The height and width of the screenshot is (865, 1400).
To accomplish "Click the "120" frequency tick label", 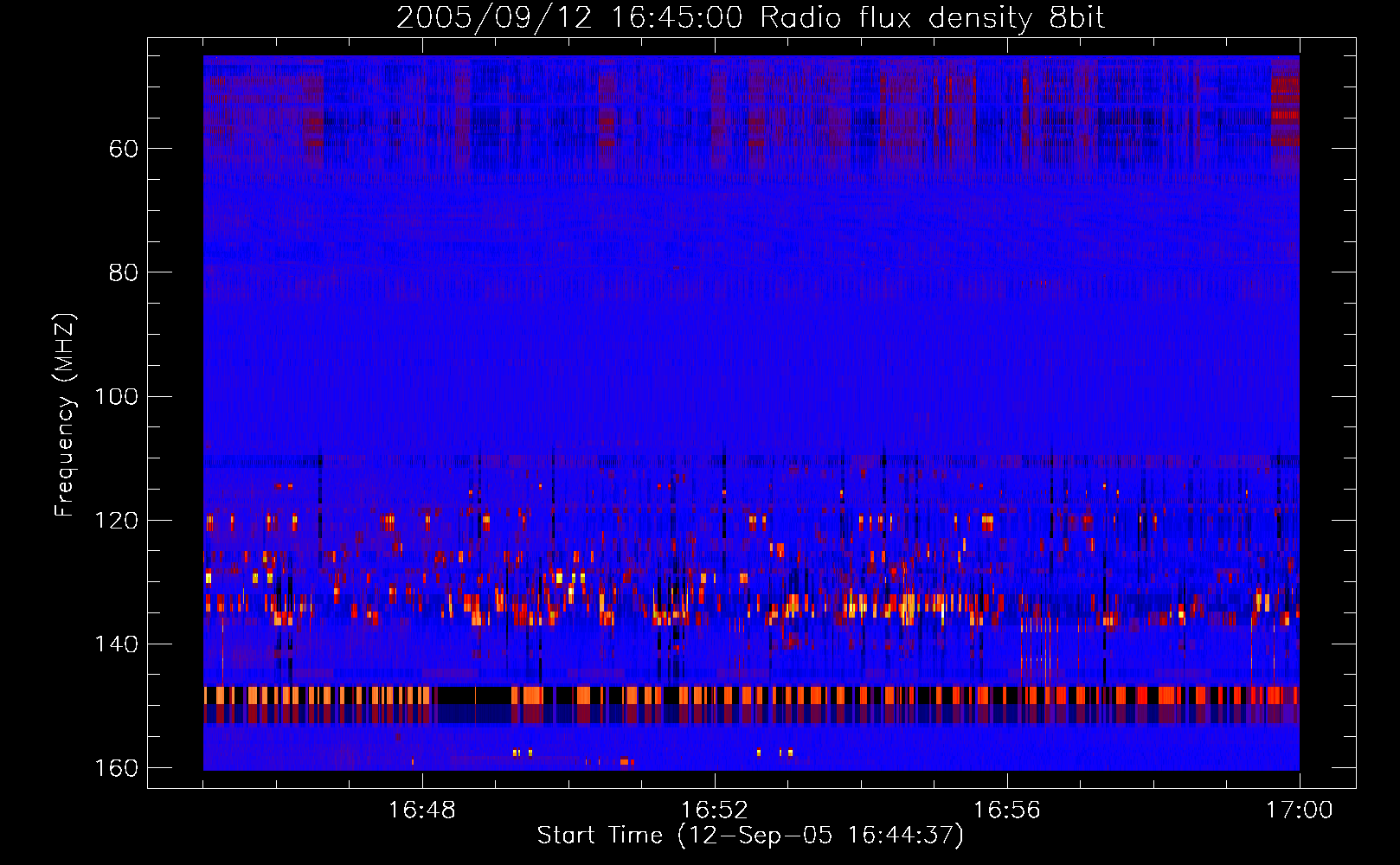I will click(x=116, y=520).
